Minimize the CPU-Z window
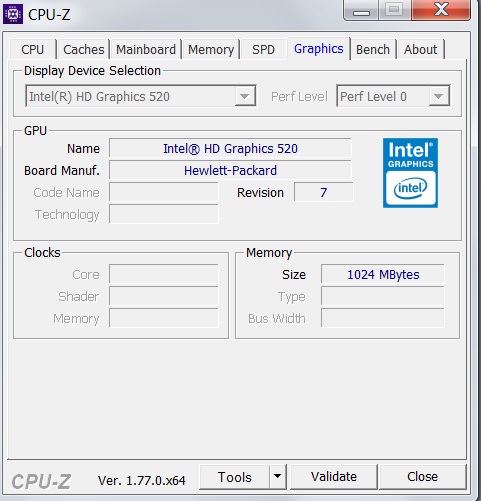The width and height of the screenshot is (481, 501). coord(361,10)
